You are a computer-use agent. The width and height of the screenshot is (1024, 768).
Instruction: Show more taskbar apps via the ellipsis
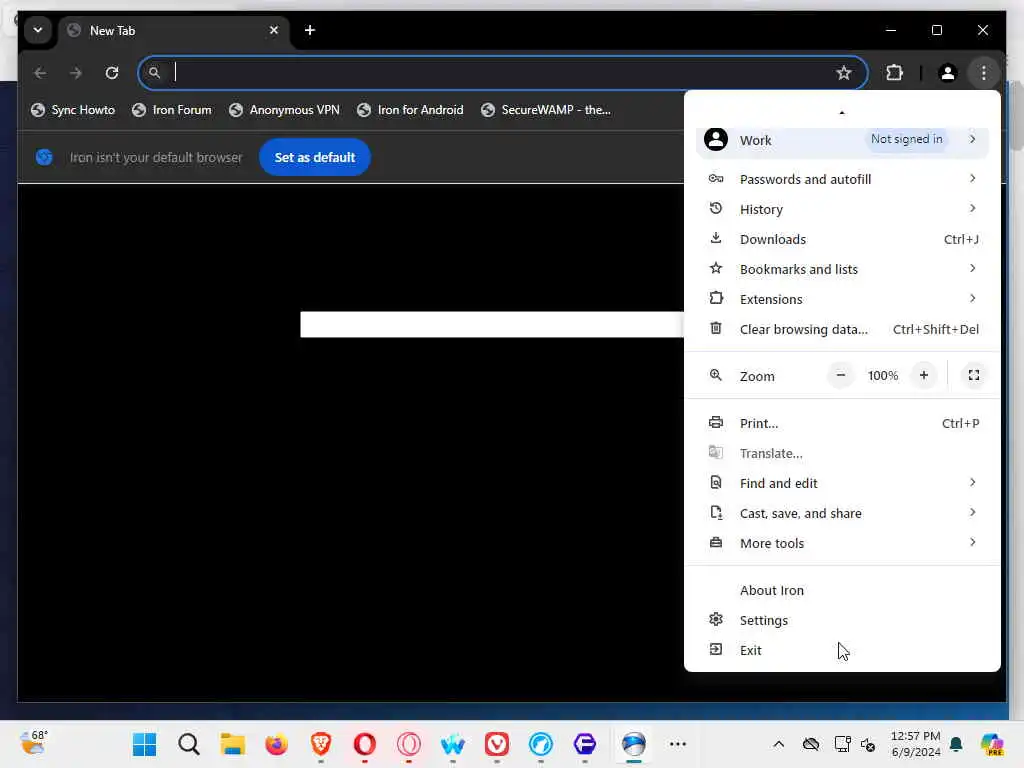(x=678, y=744)
